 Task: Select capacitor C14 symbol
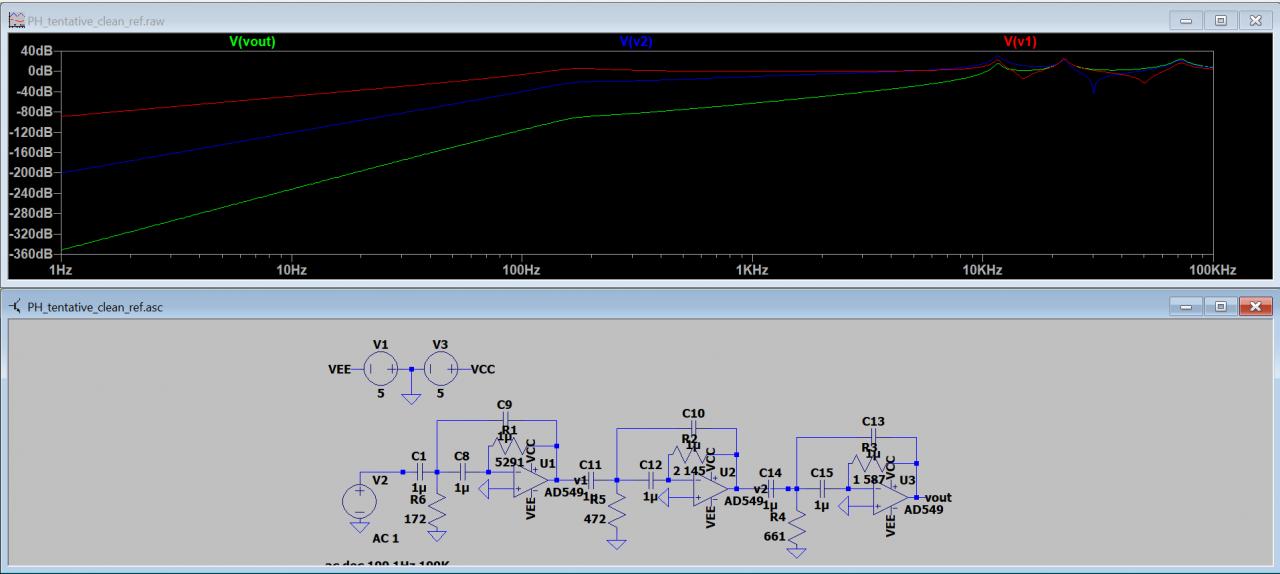771,489
